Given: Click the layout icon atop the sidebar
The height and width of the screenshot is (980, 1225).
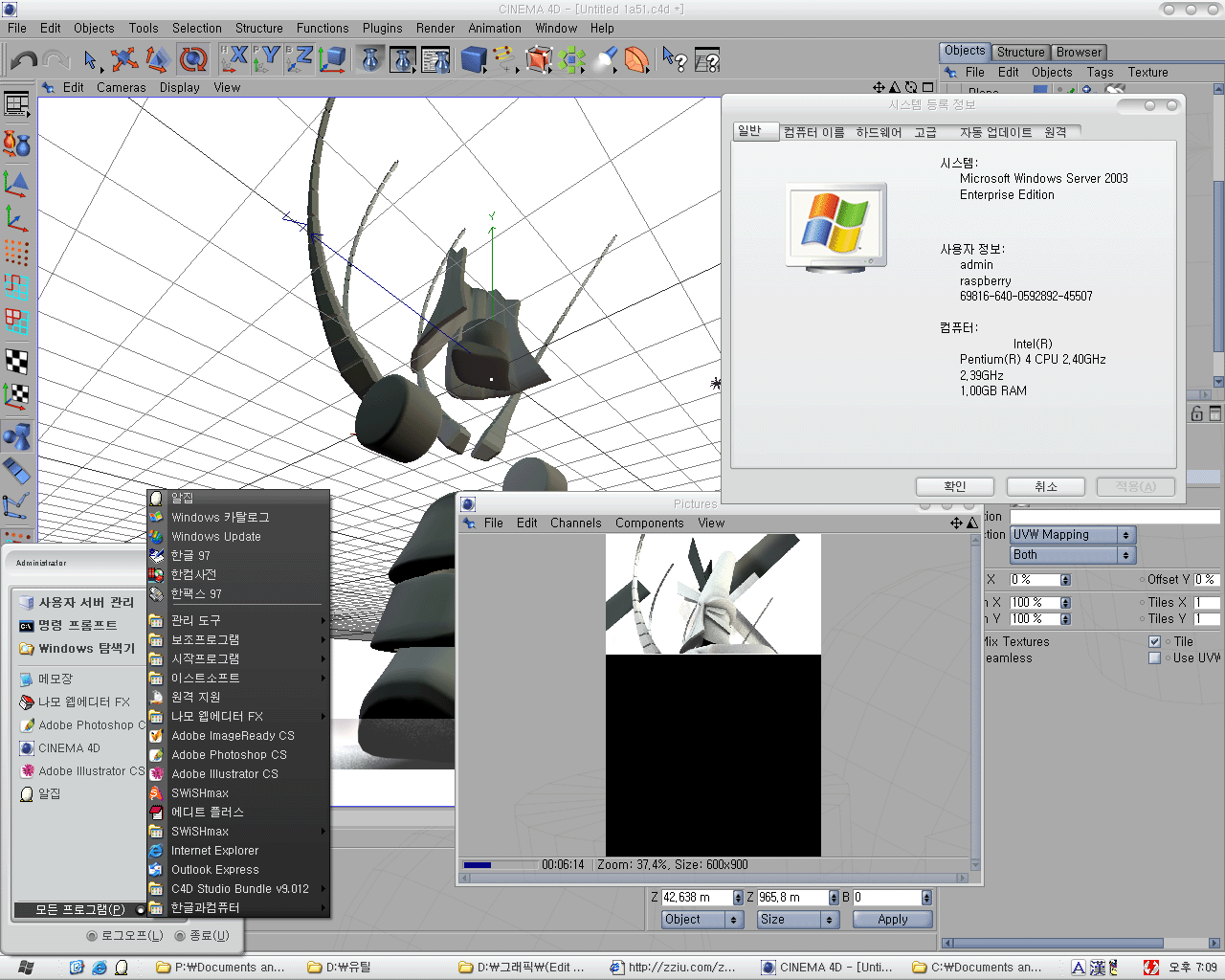Looking at the screenshot, I should coord(16,104).
